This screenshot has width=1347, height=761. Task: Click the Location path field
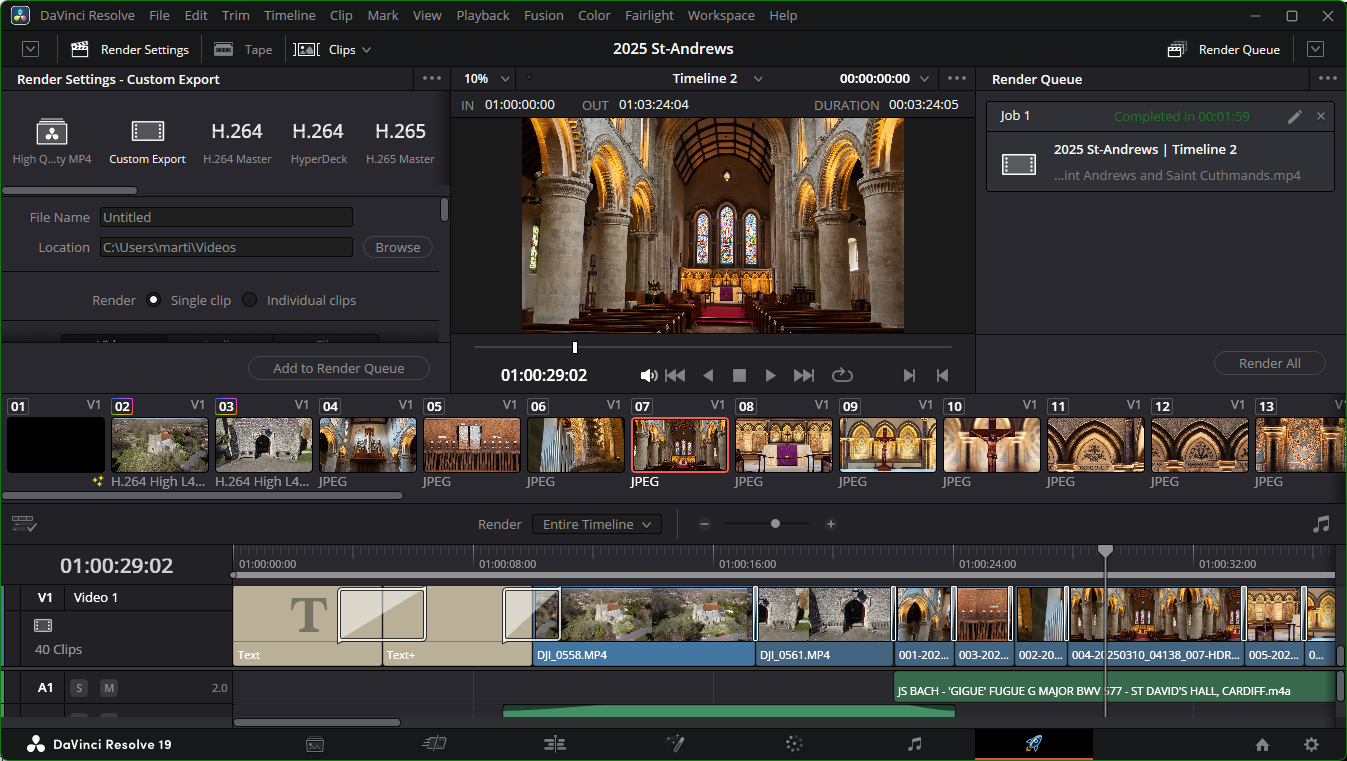(226, 247)
